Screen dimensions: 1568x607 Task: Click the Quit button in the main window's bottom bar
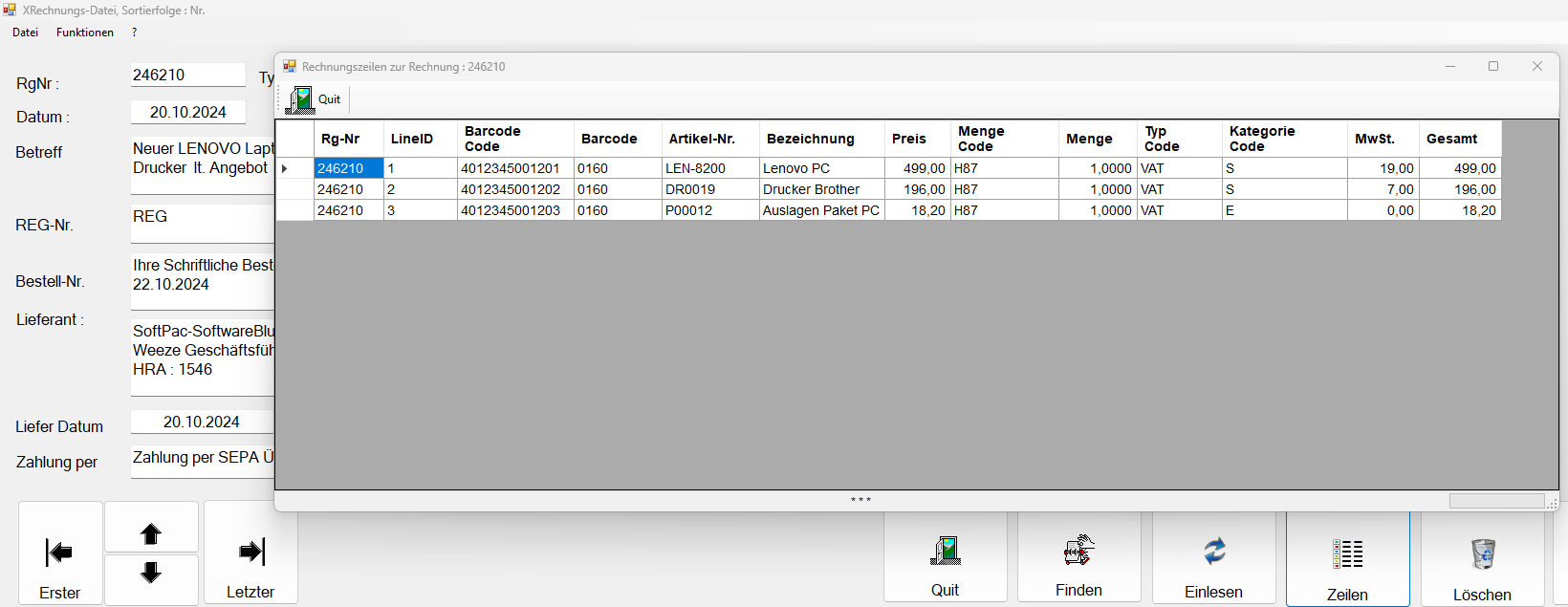[x=945, y=558]
